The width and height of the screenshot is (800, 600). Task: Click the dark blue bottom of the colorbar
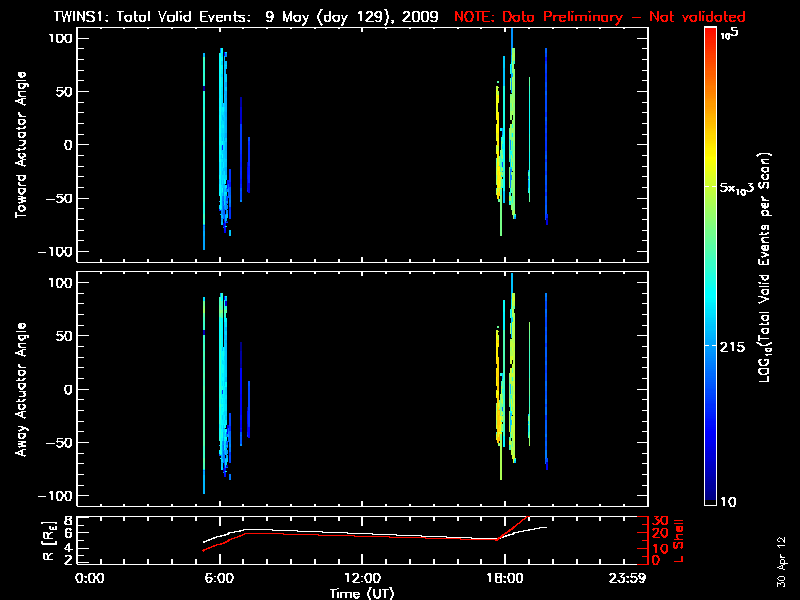click(x=709, y=500)
